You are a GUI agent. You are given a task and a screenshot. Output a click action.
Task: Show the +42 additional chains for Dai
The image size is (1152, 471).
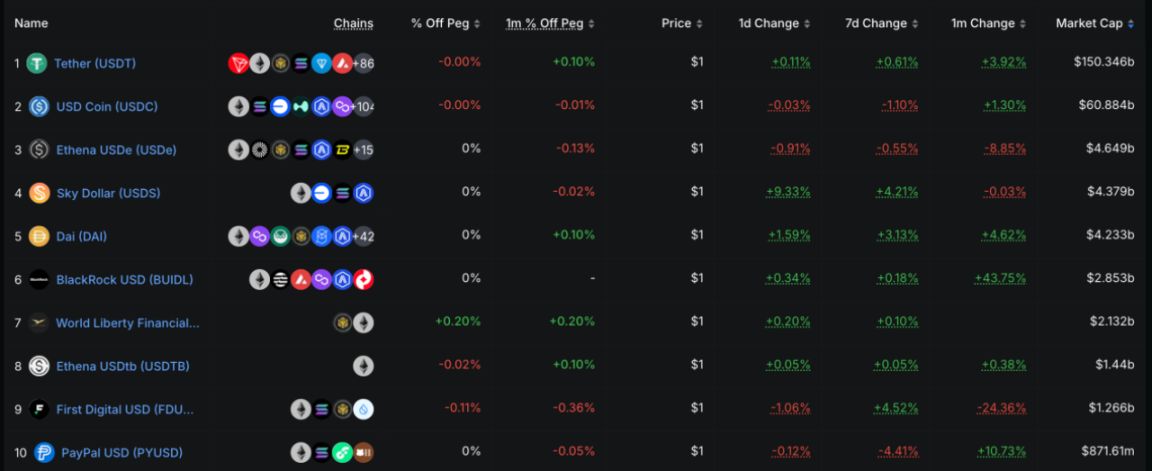[363, 236]
